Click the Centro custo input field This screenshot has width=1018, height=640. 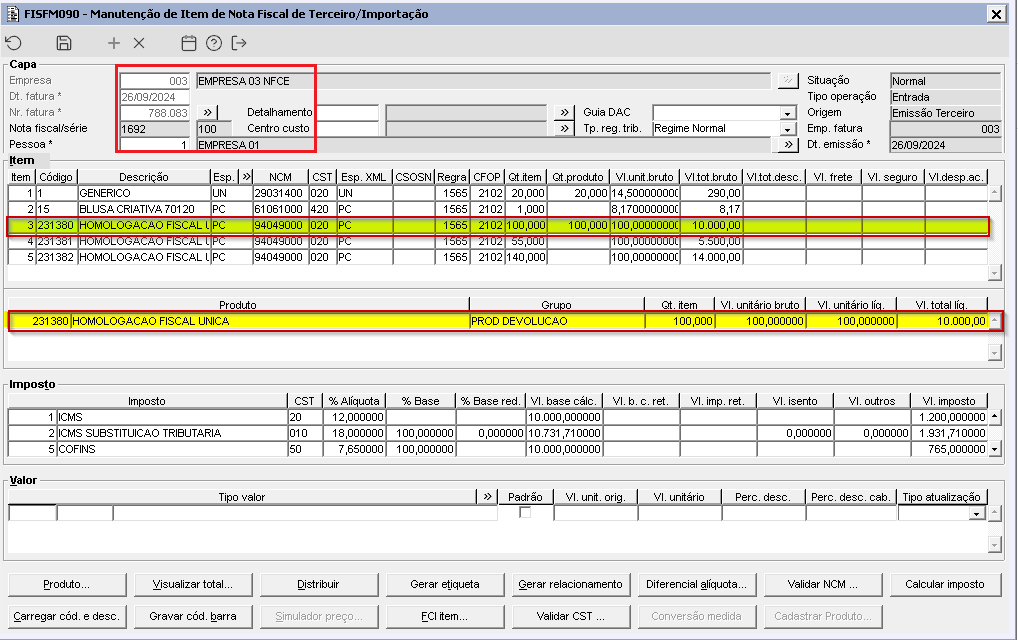pyautogui.click(x=347, y=129)
